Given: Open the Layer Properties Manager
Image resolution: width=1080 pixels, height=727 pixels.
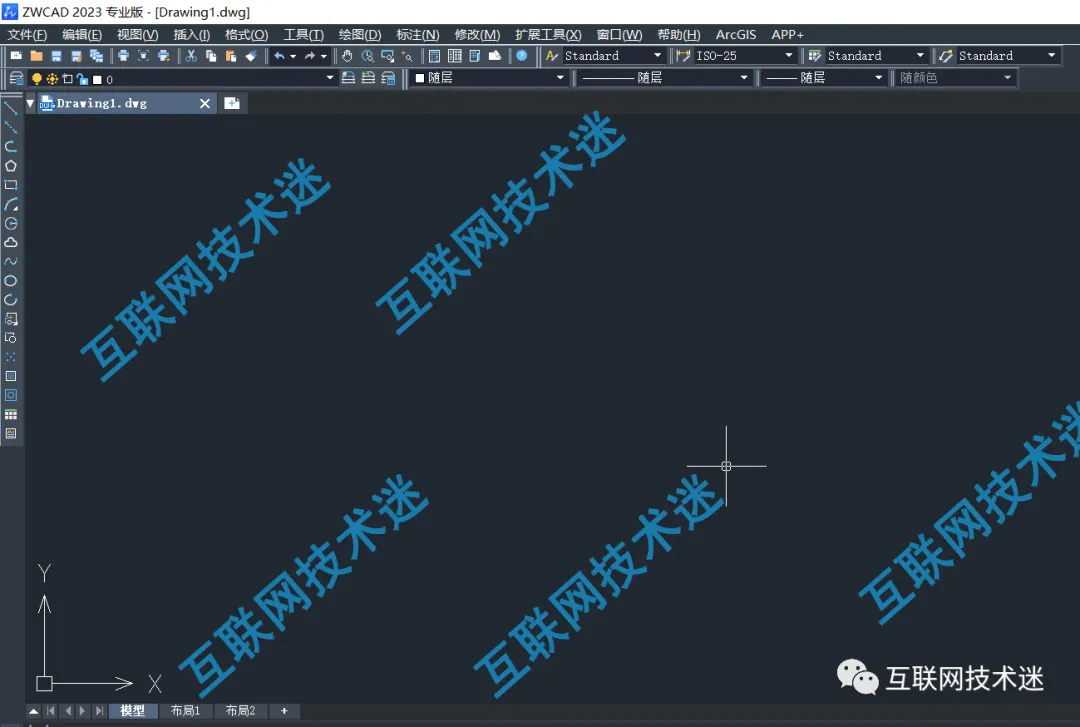Looking at the screenshot, I should pos(17,79).
